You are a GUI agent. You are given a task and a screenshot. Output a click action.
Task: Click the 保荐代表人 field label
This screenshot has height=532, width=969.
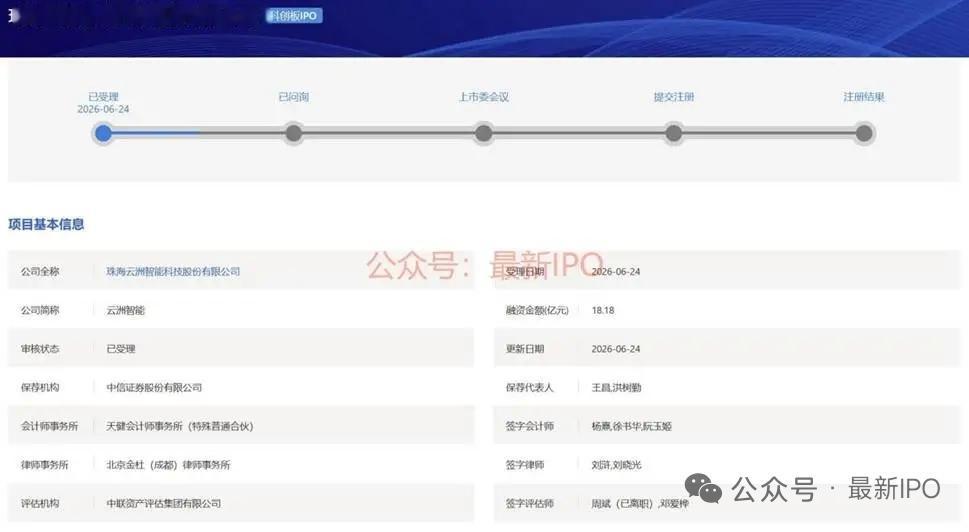click(x=530, y=387)
